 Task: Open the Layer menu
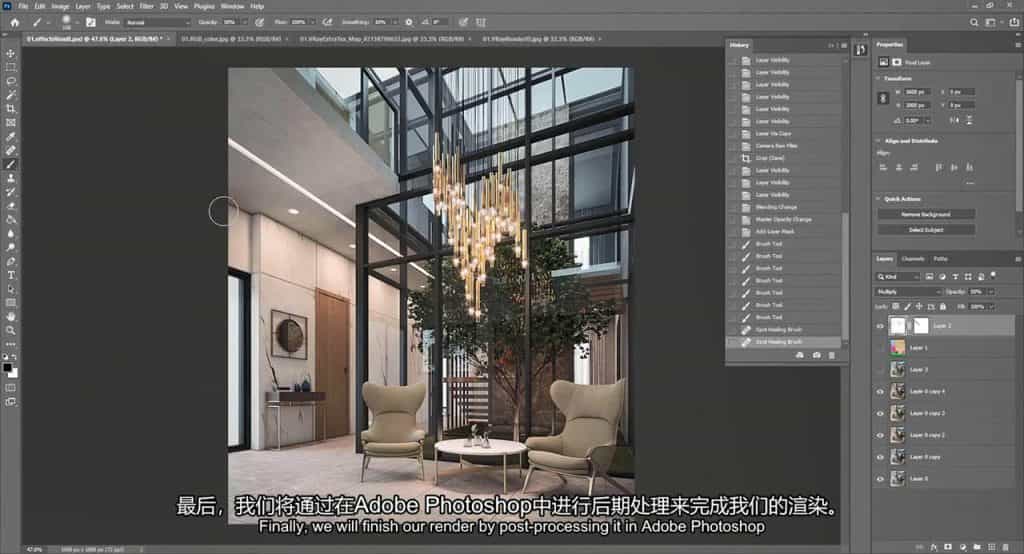(83, 6)
